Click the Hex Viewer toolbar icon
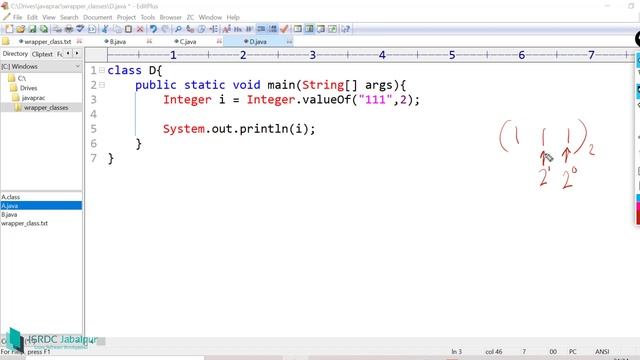Screen dimensions: 640x360 click(x=238, y=29)
